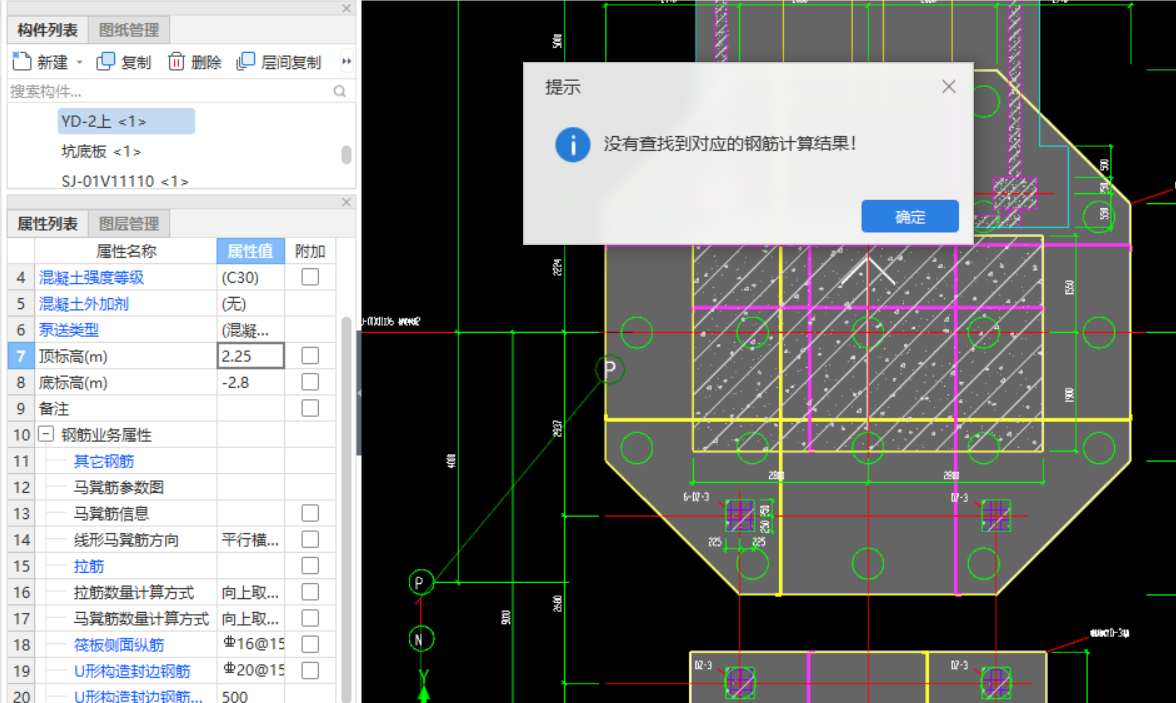Click the 属性名称 column header
The width and height of the screenshot is (1176, 703).
pyautogui.click(x=126, y=251)
